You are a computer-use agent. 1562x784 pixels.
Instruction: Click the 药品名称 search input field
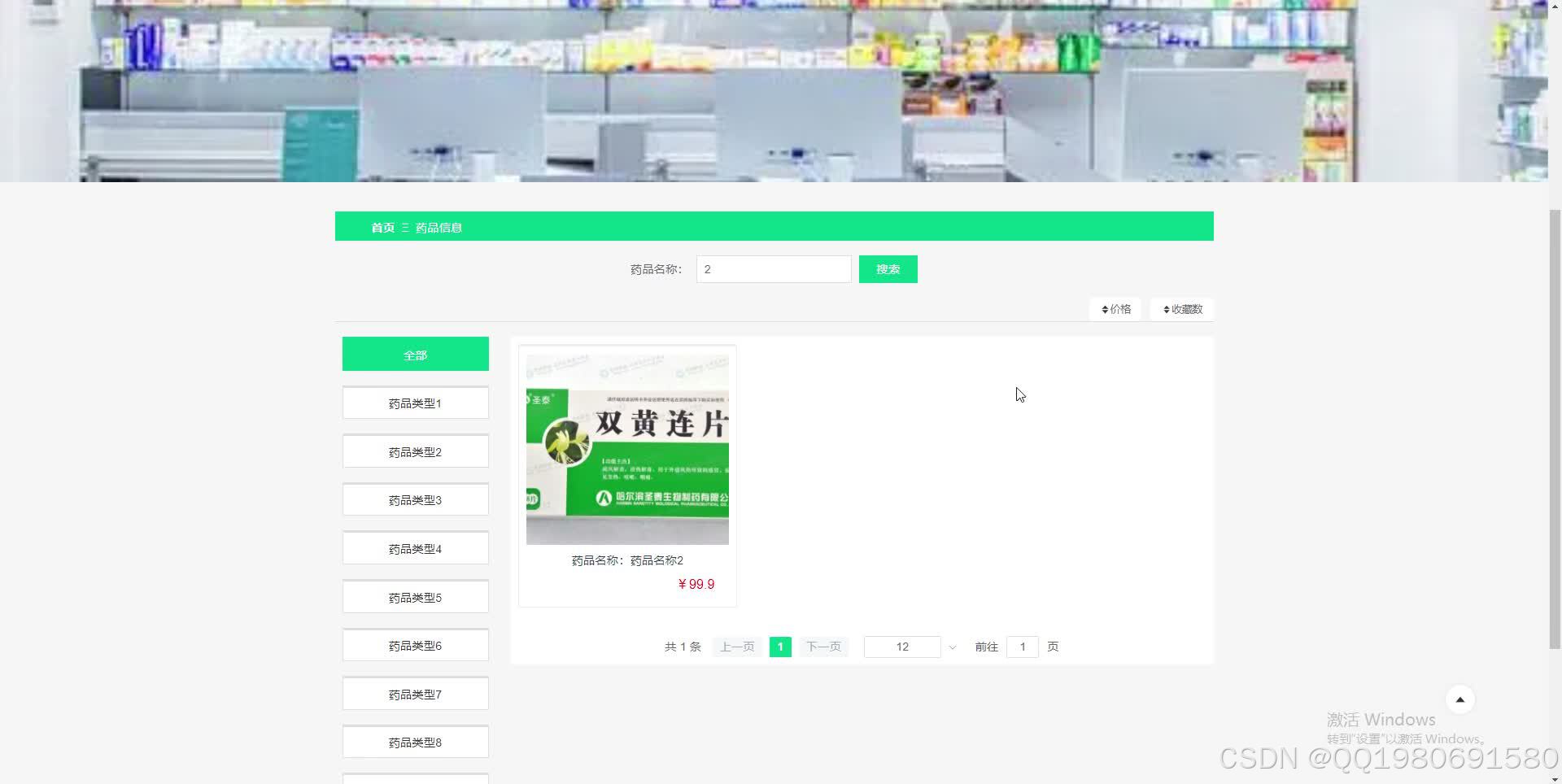pos(773,269)
